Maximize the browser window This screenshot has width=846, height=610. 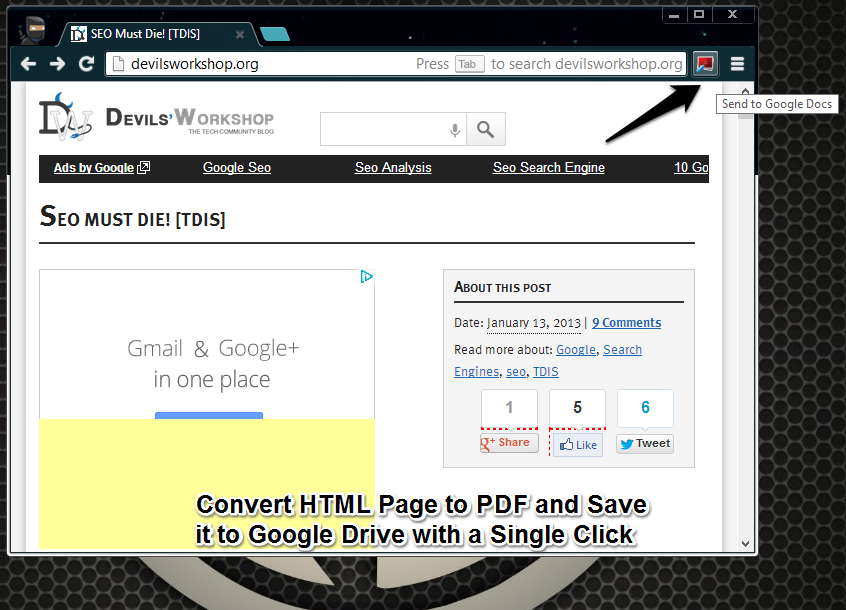pos(699,15)
